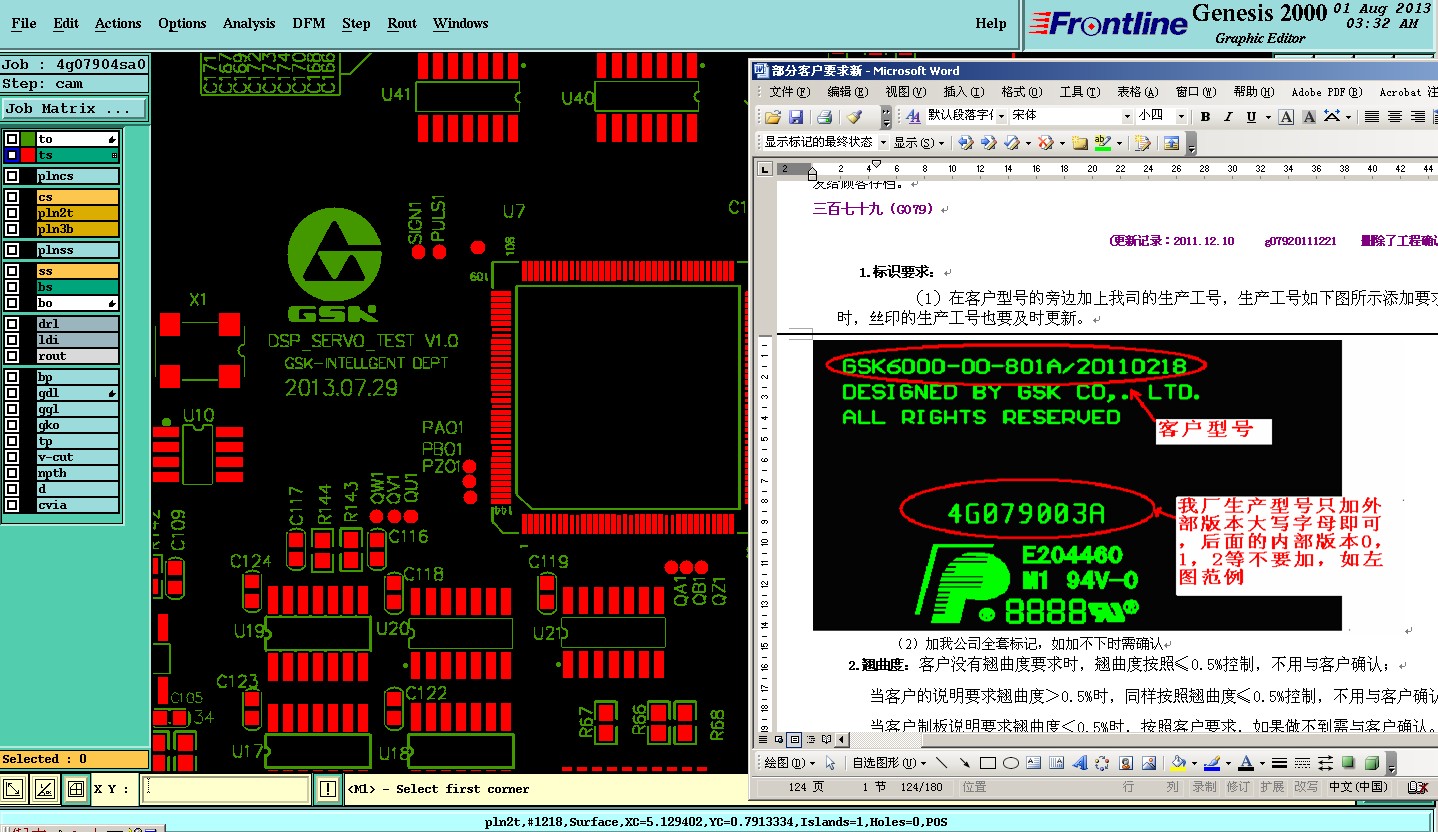
Task: Select the Rectangle drawing tool
Action: coord(987,763)
